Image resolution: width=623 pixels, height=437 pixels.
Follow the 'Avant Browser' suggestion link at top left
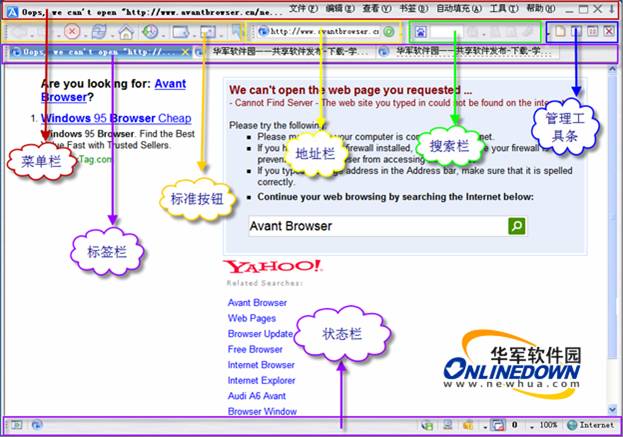[x=113, y=90]
